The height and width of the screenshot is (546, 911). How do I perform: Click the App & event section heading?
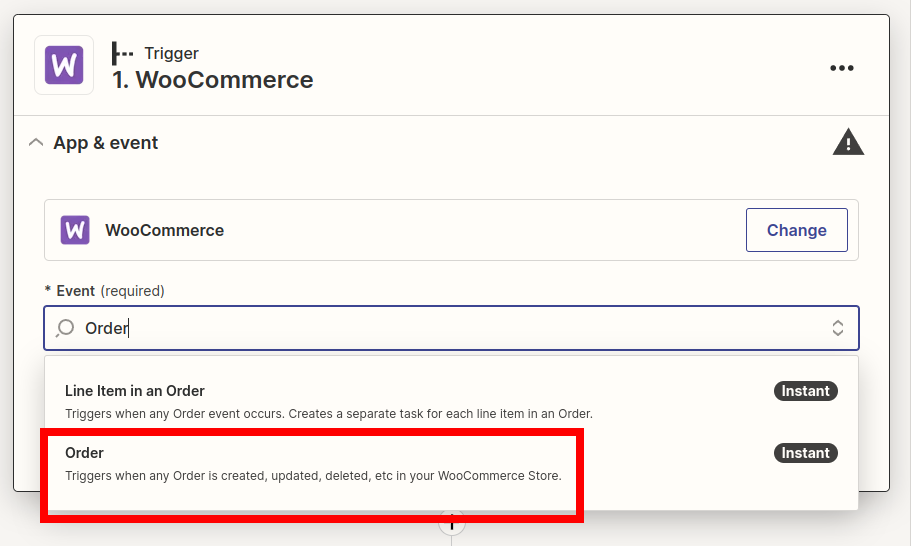point(105,143)
